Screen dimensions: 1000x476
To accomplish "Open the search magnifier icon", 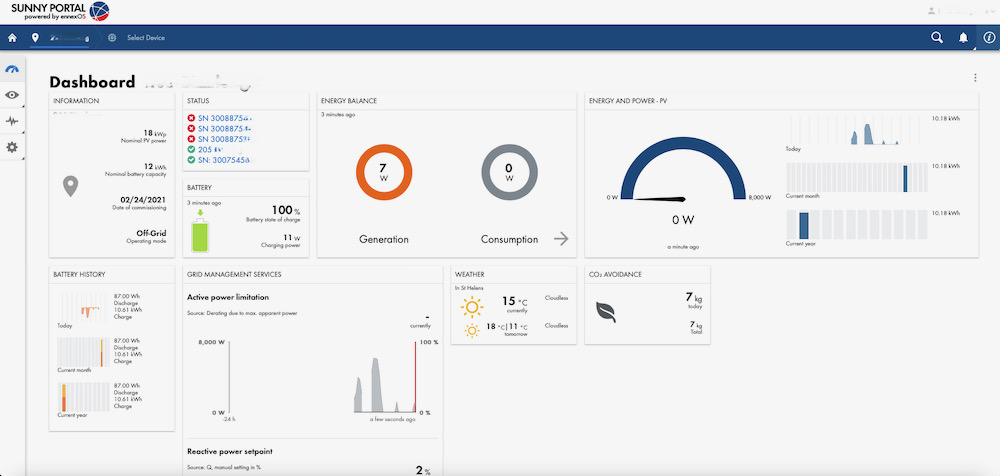I will click(937, 38).
